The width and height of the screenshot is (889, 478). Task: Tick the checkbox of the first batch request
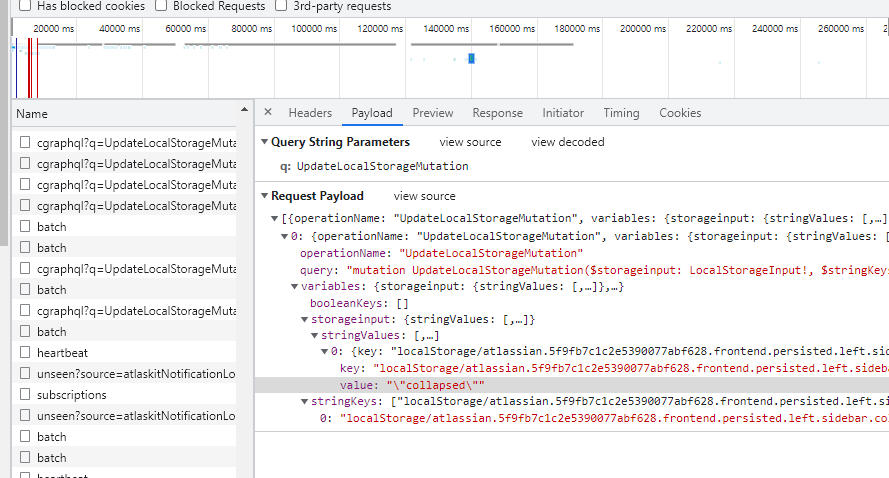coord(25,226)
